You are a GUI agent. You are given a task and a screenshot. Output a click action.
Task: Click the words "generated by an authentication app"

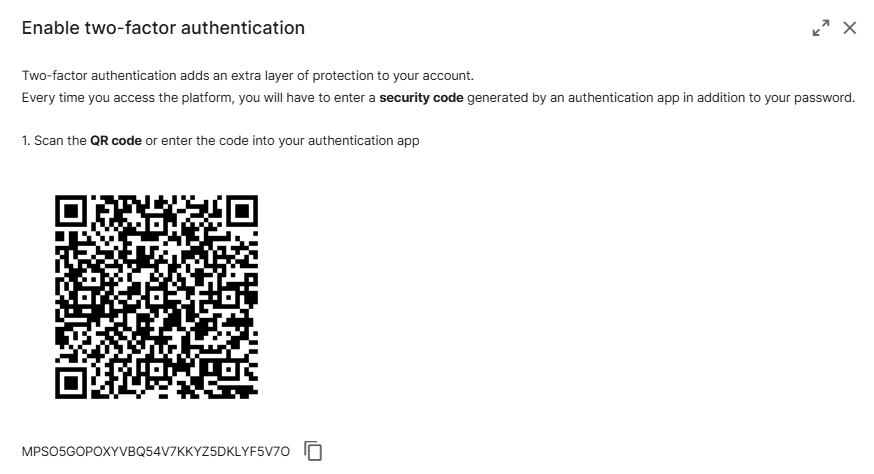click(578, 98)
